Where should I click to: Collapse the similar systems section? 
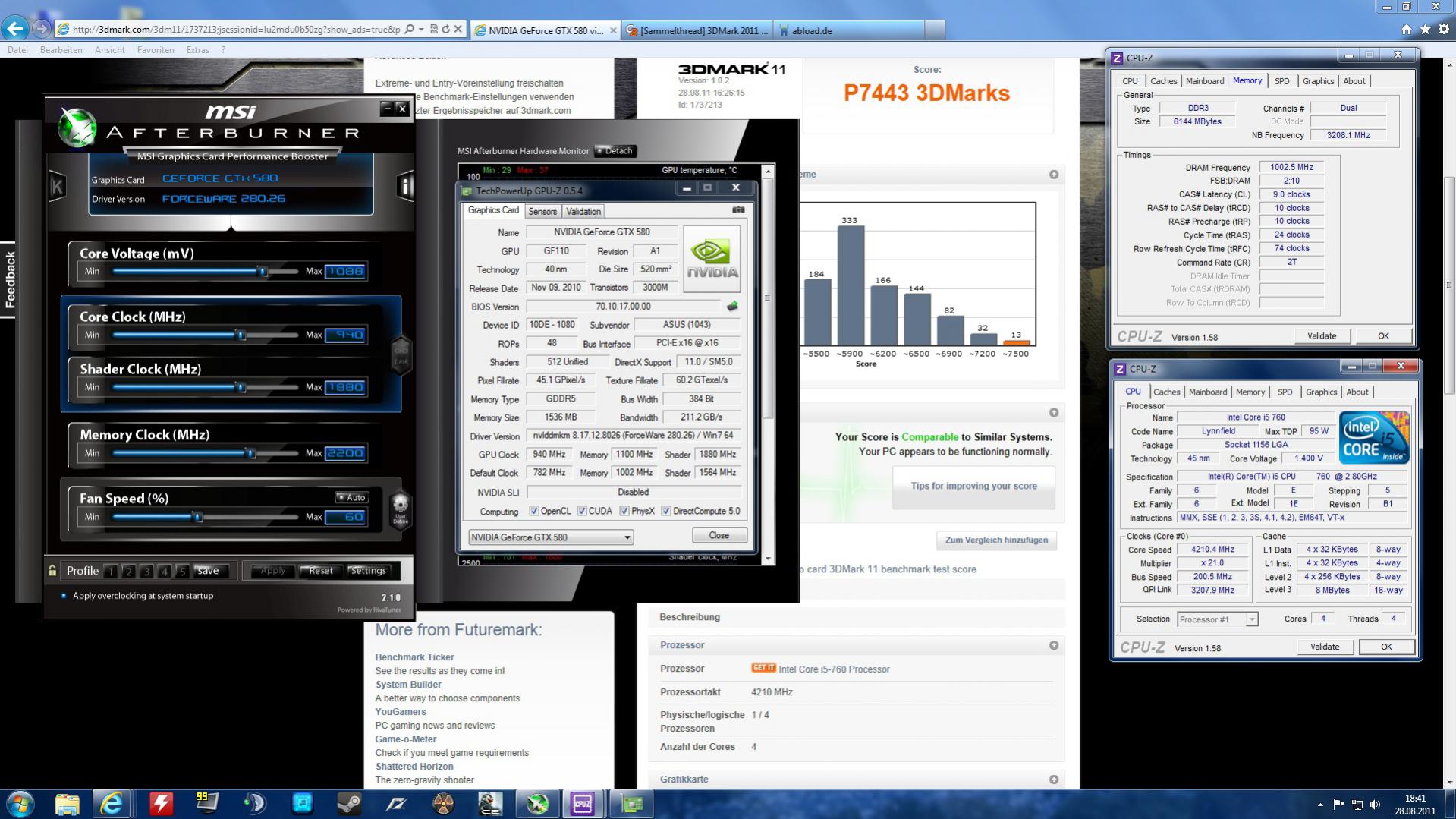click(1054, 413)
